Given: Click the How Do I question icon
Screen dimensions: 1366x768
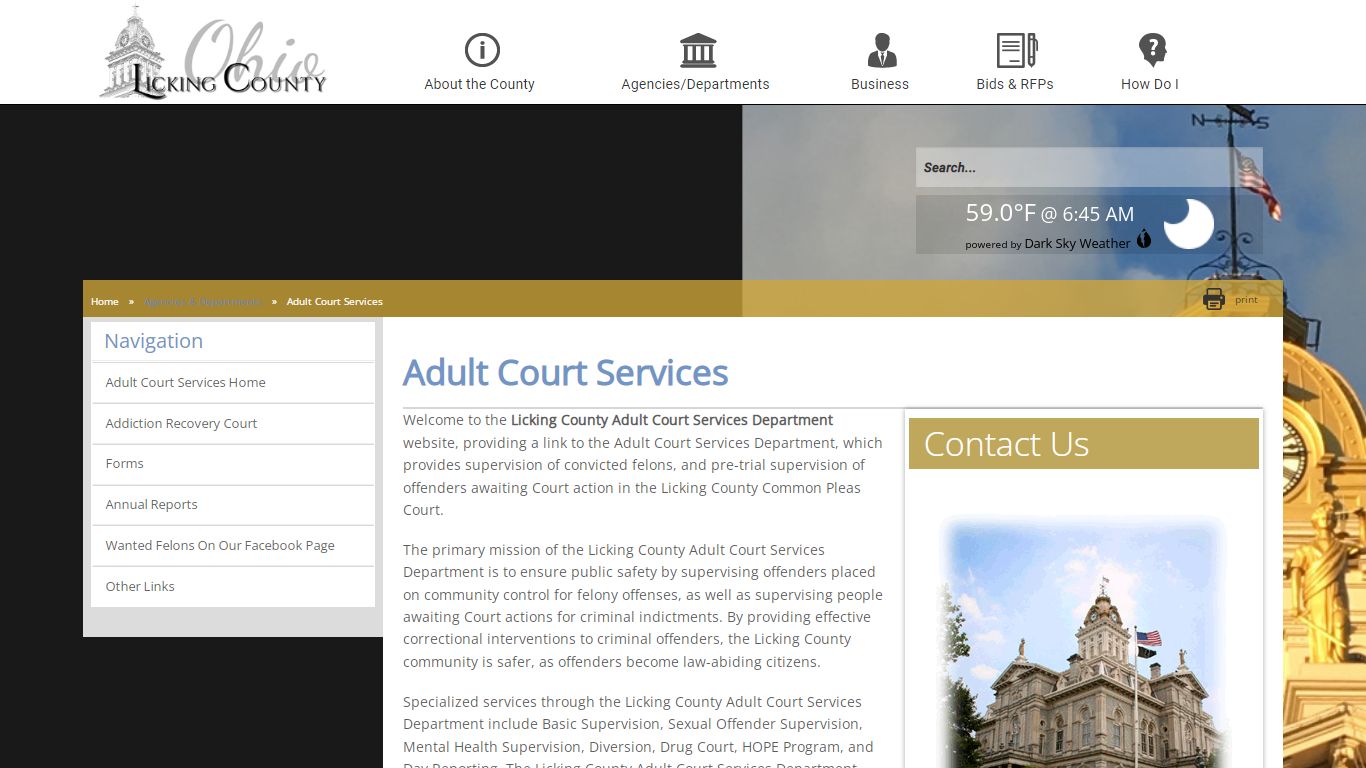Looking at the screenshot, I should [x=1152, y=50].
